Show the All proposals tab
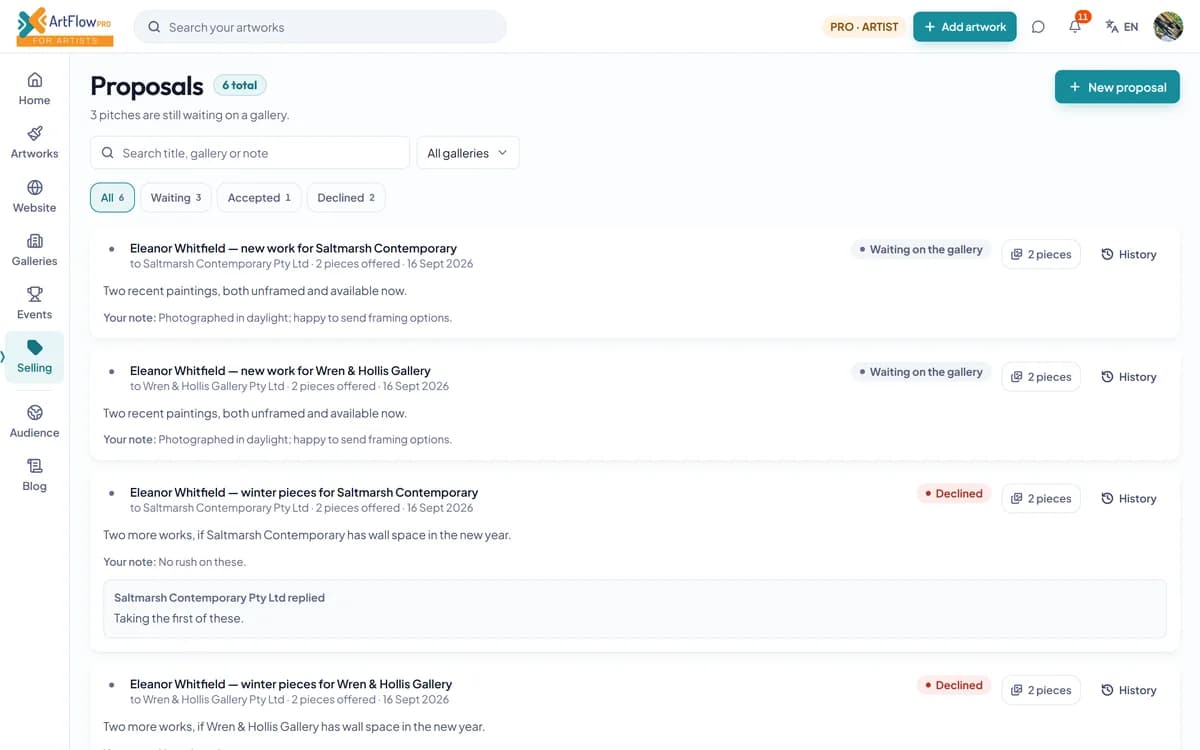Image resolution: width=1200 pixels, height=750 pixels. 112,198
